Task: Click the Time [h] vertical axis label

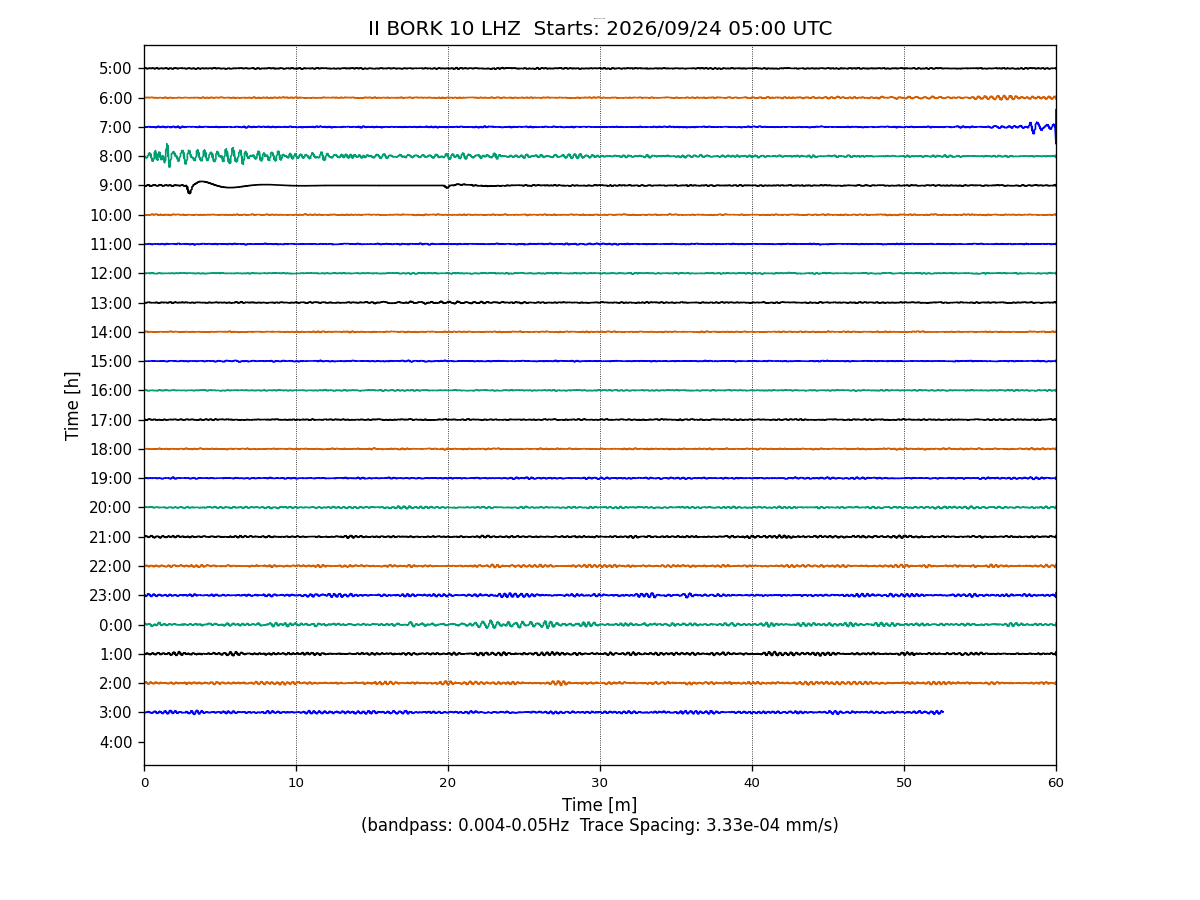Action: click(x=73, y=405)
